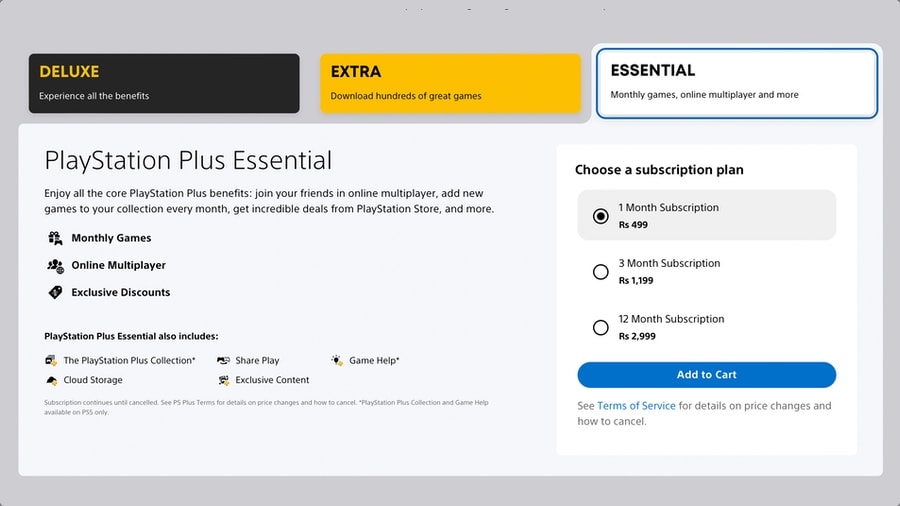Select the Essential plan tab
The image size is (900, 506).
click(x=737, y=83)
